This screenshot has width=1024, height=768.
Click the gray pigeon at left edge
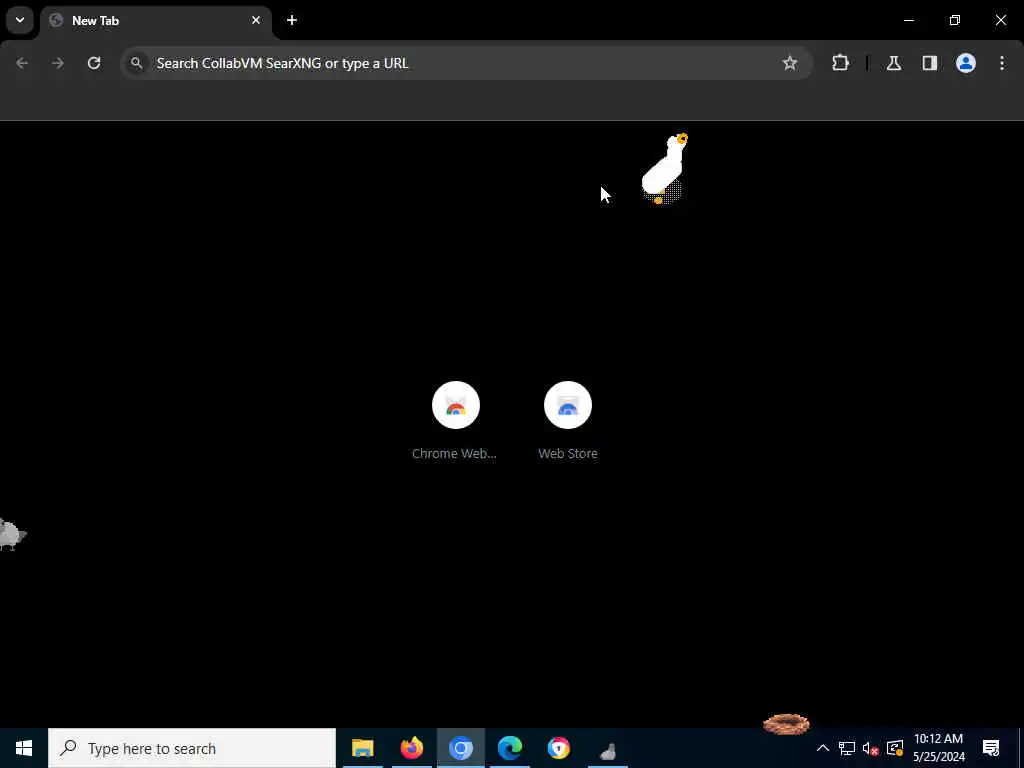tap(12, 535)
